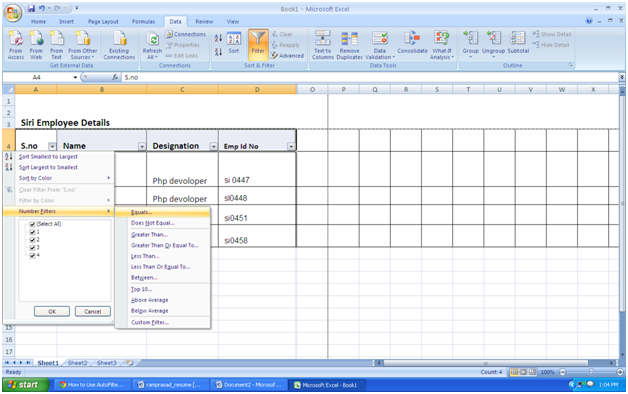The width and height of the screenshot is (628, 394).
Task: Open the Emp Id No filter dropdown
Action: coord(291,147)
